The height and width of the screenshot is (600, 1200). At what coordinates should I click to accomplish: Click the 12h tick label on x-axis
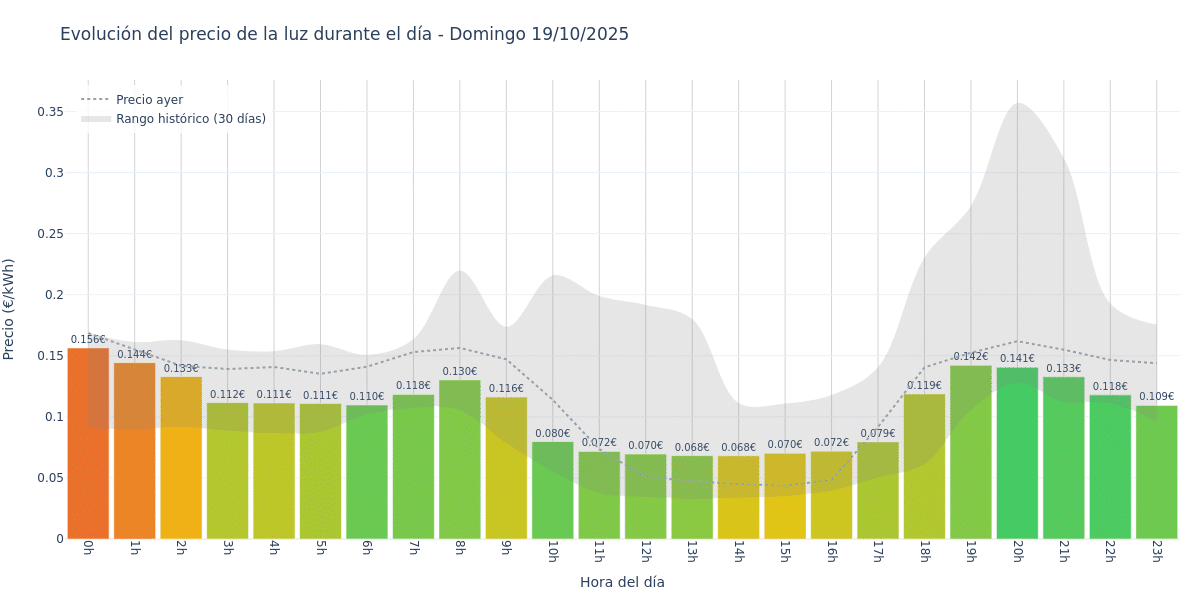point(645,553)
